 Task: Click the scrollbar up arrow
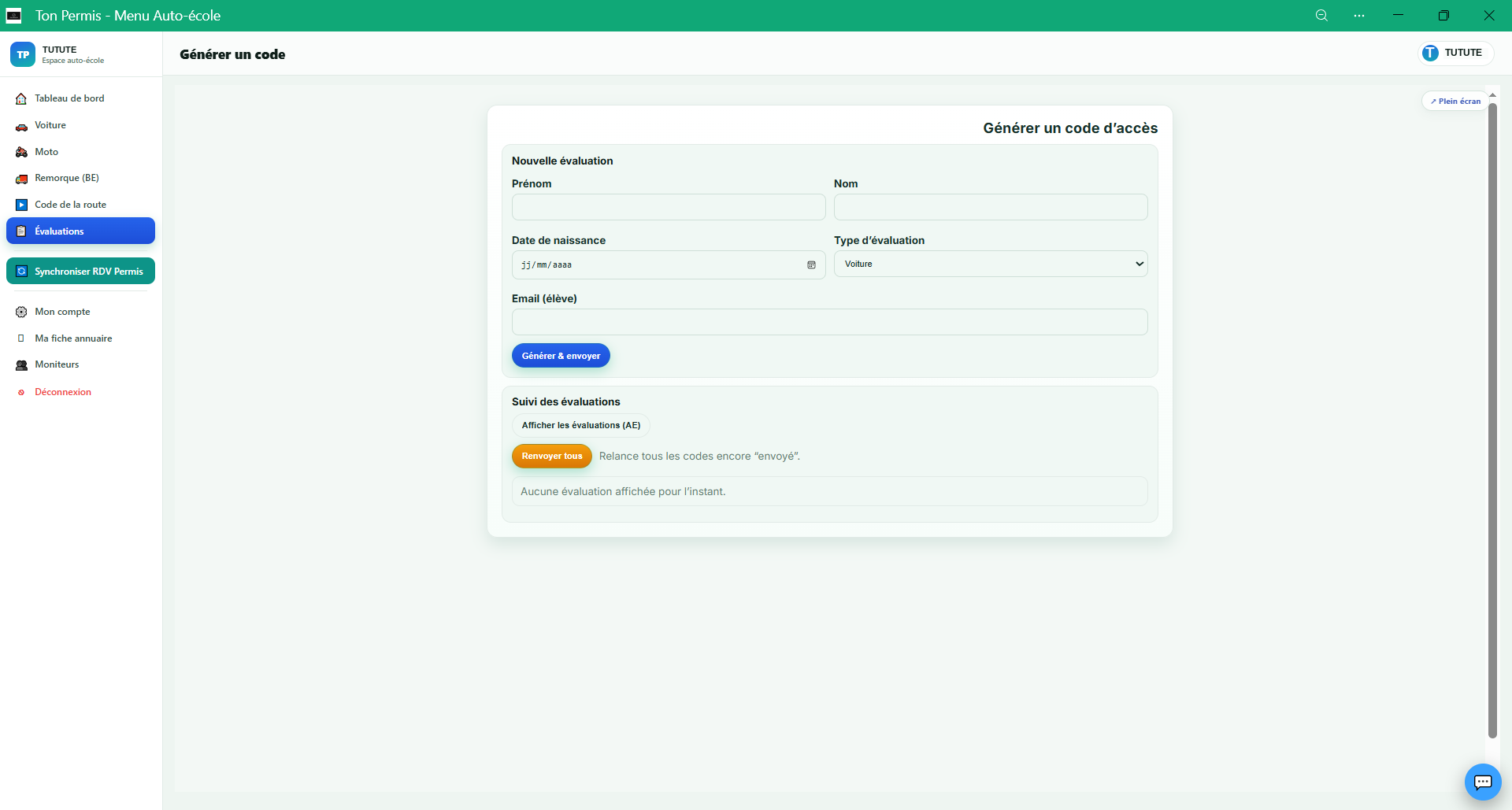click(x=1492, y=95)
